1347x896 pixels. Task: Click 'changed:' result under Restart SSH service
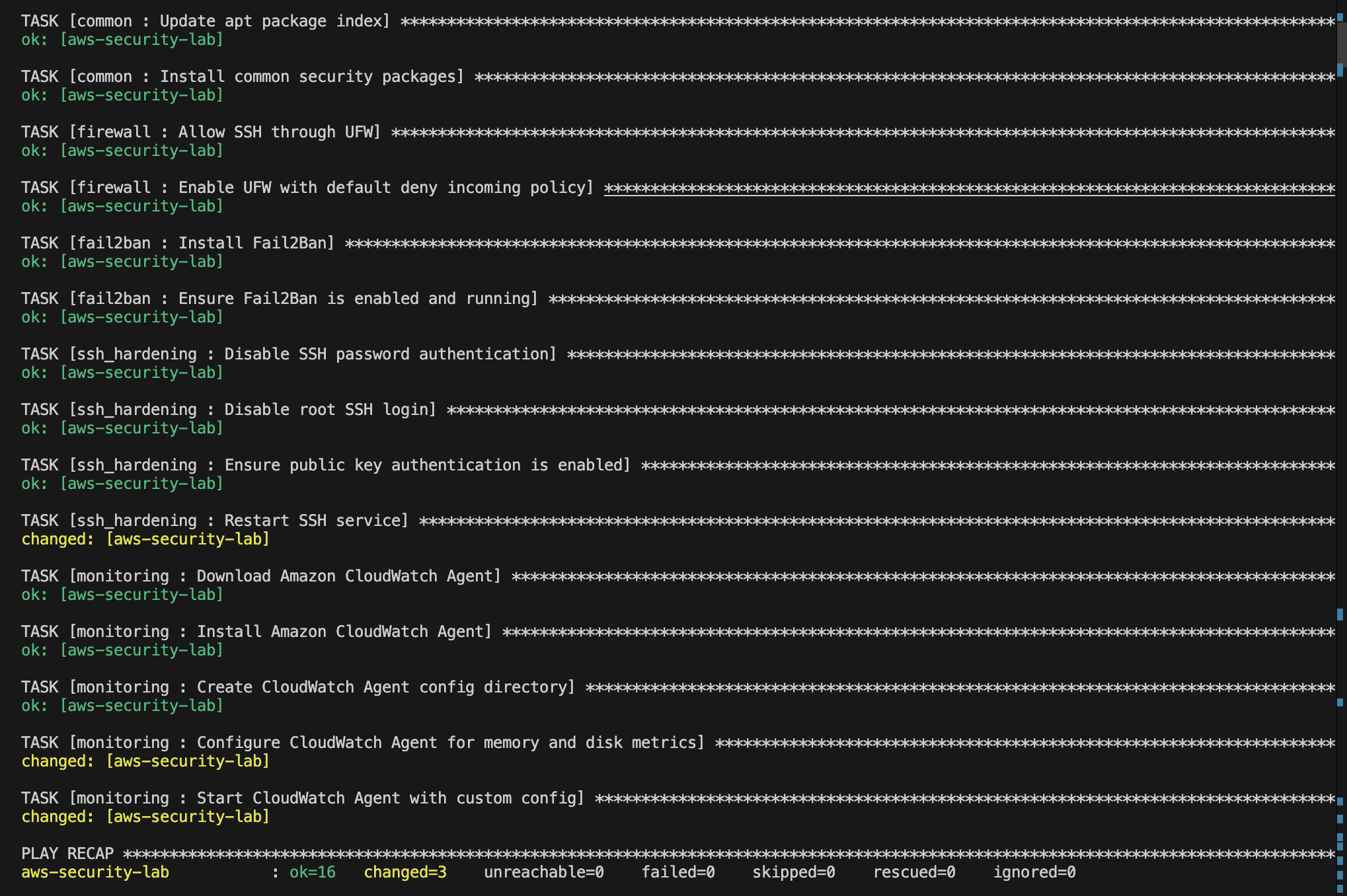coord(145,539)
